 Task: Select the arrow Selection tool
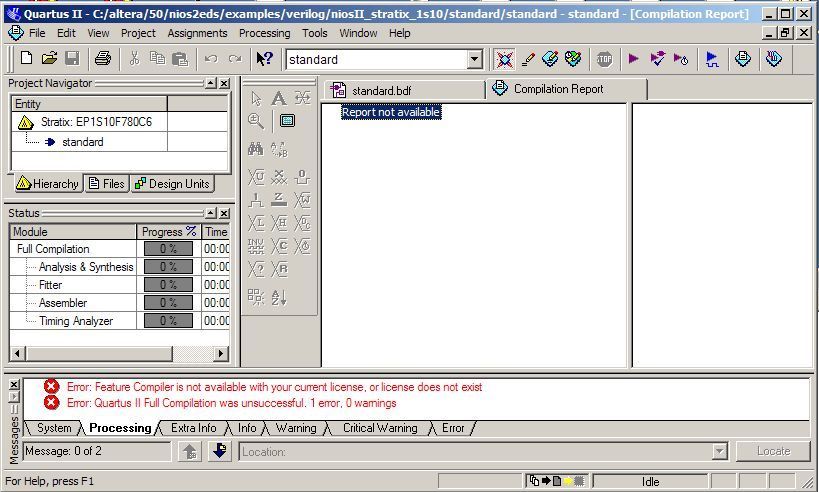[256, 98]
